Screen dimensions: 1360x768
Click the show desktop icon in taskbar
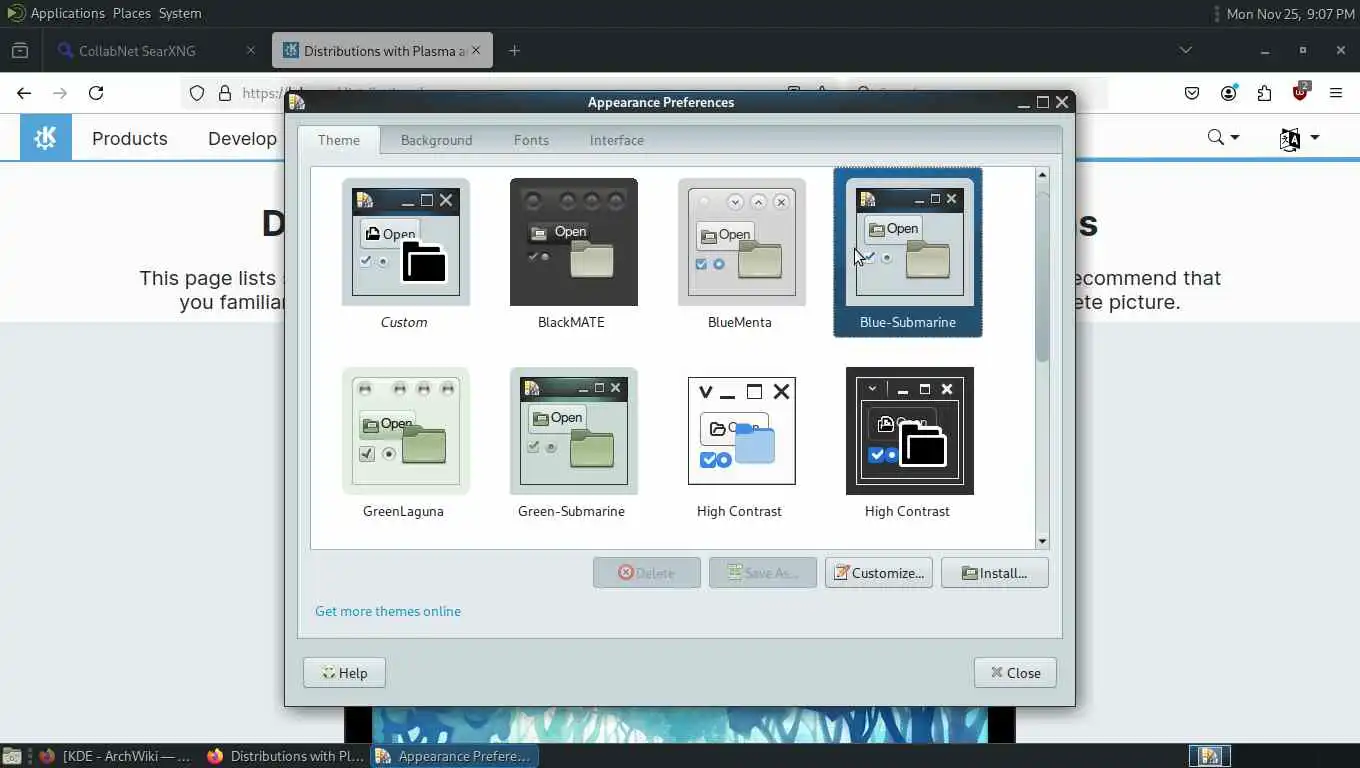pos(11,756)
